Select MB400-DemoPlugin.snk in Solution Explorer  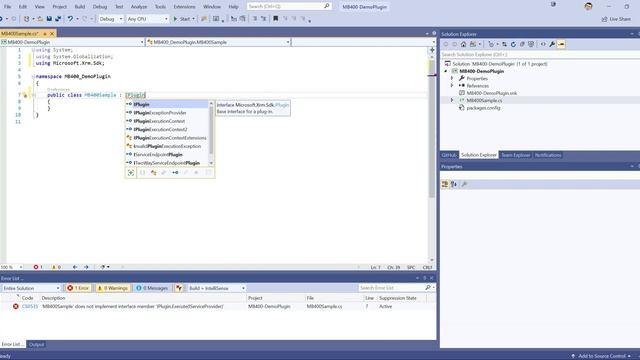(x=491, y=93)
